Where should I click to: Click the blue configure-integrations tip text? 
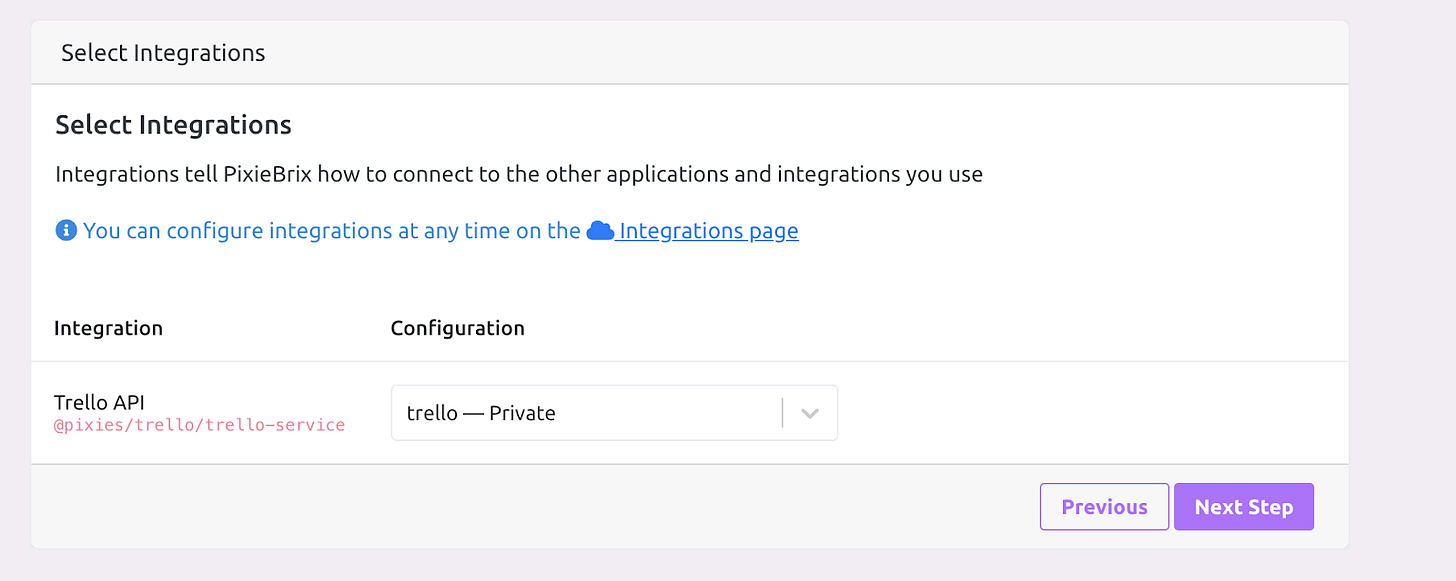[x=330, y=230]
